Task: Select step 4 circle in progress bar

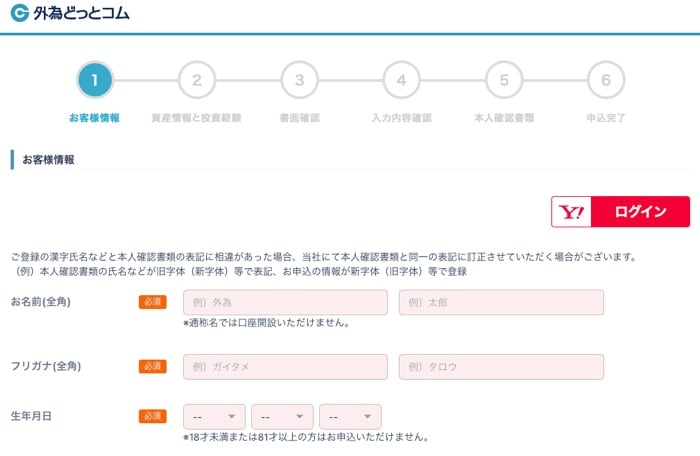Action: [402, 80]
